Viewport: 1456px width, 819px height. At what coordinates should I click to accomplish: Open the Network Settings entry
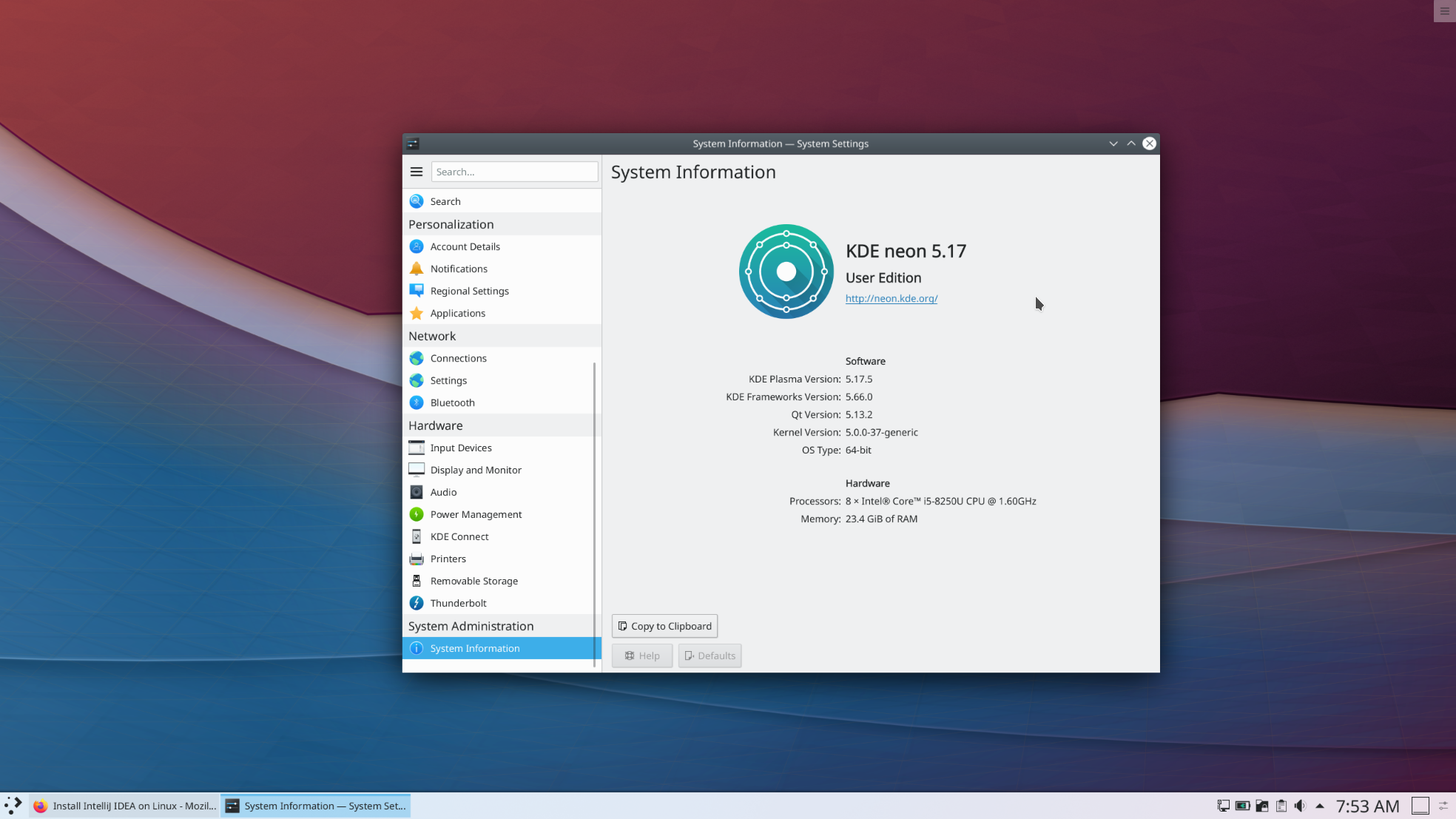pos(502,380)
